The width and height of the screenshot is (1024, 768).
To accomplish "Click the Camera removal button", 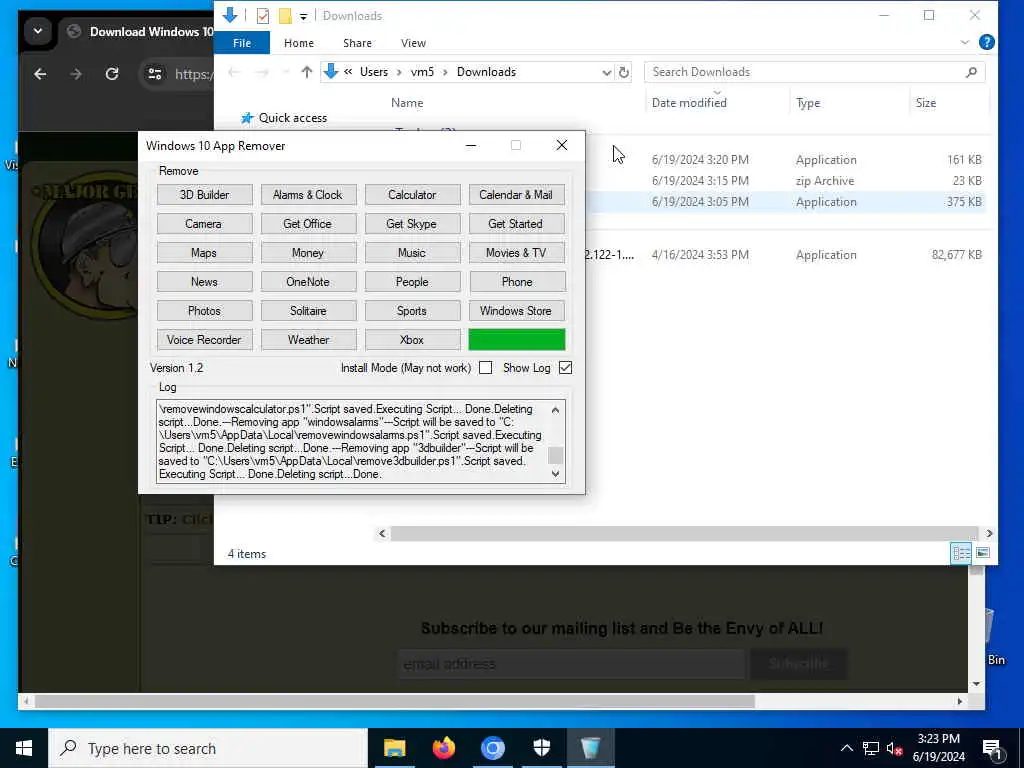I will click(x=204, y=223).
